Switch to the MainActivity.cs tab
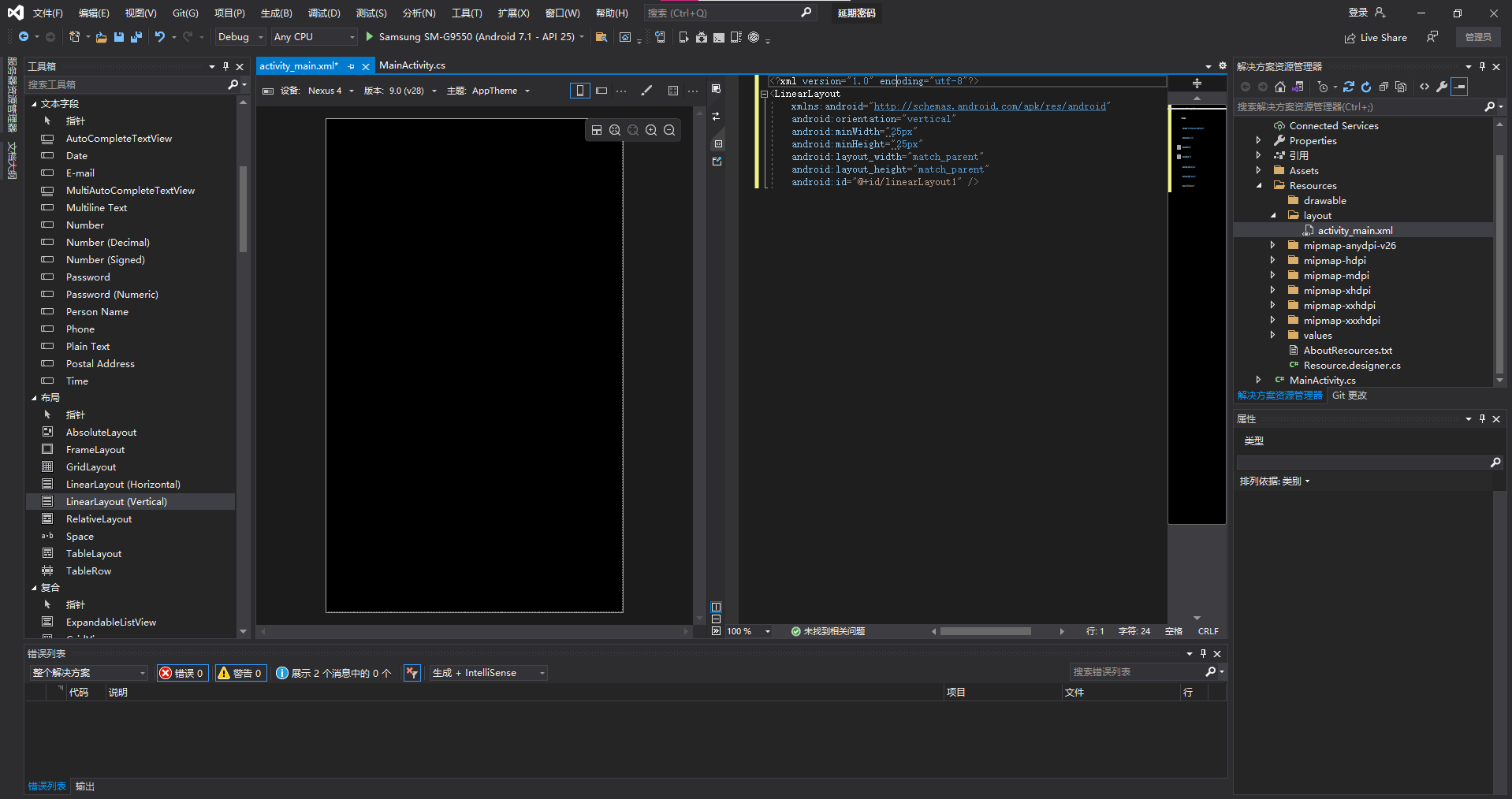 (412, 65)
